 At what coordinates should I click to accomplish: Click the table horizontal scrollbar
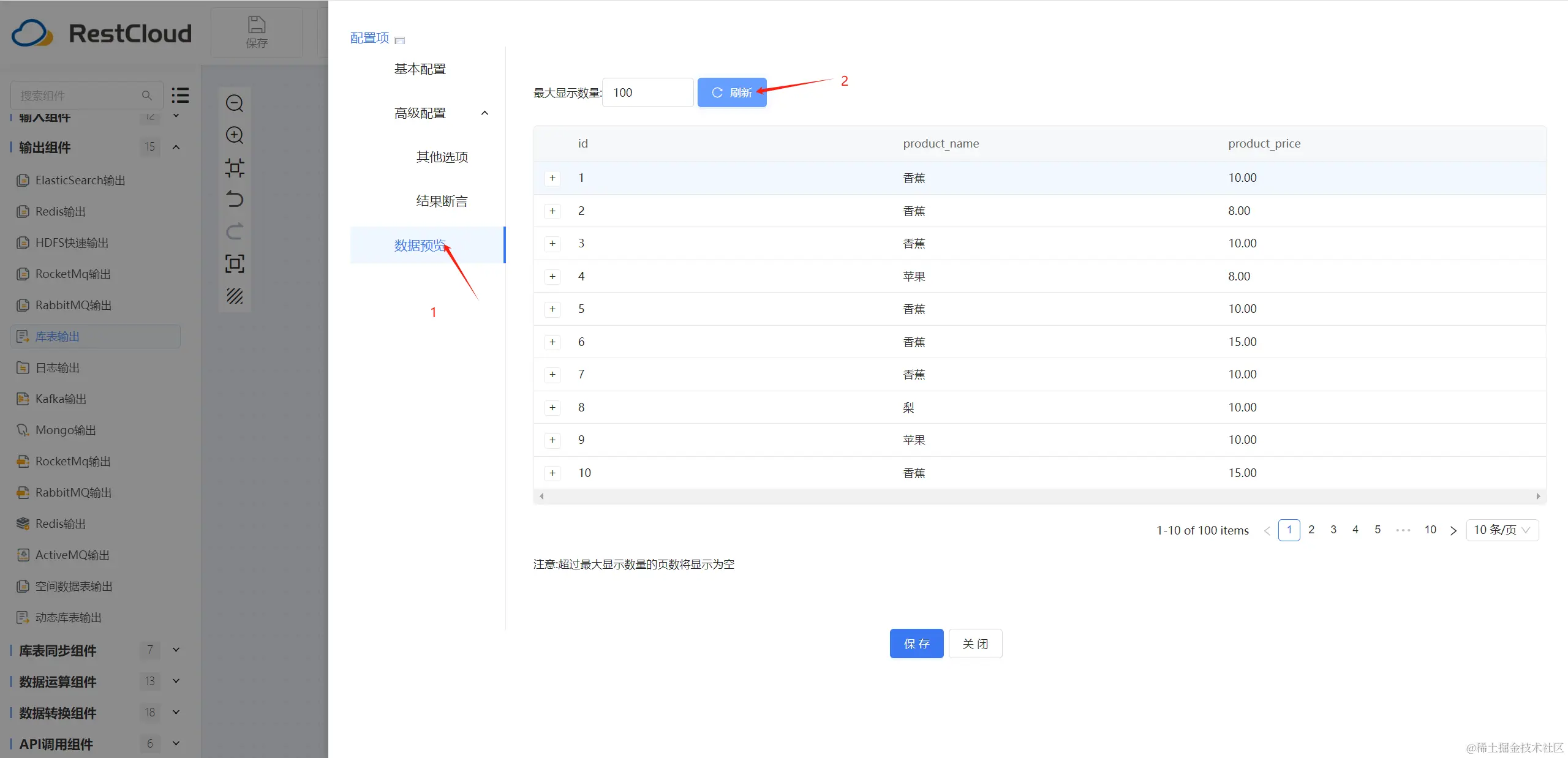coord(1039,497)
